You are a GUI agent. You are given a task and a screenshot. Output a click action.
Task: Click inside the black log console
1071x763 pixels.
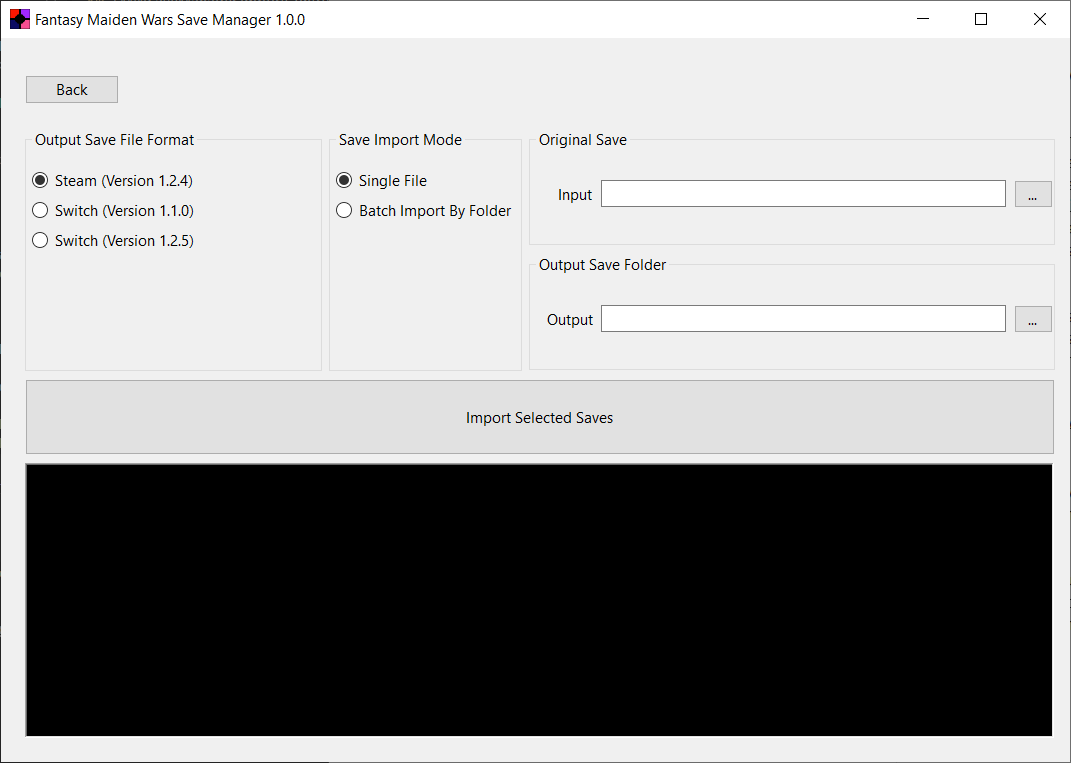point(539,600)
